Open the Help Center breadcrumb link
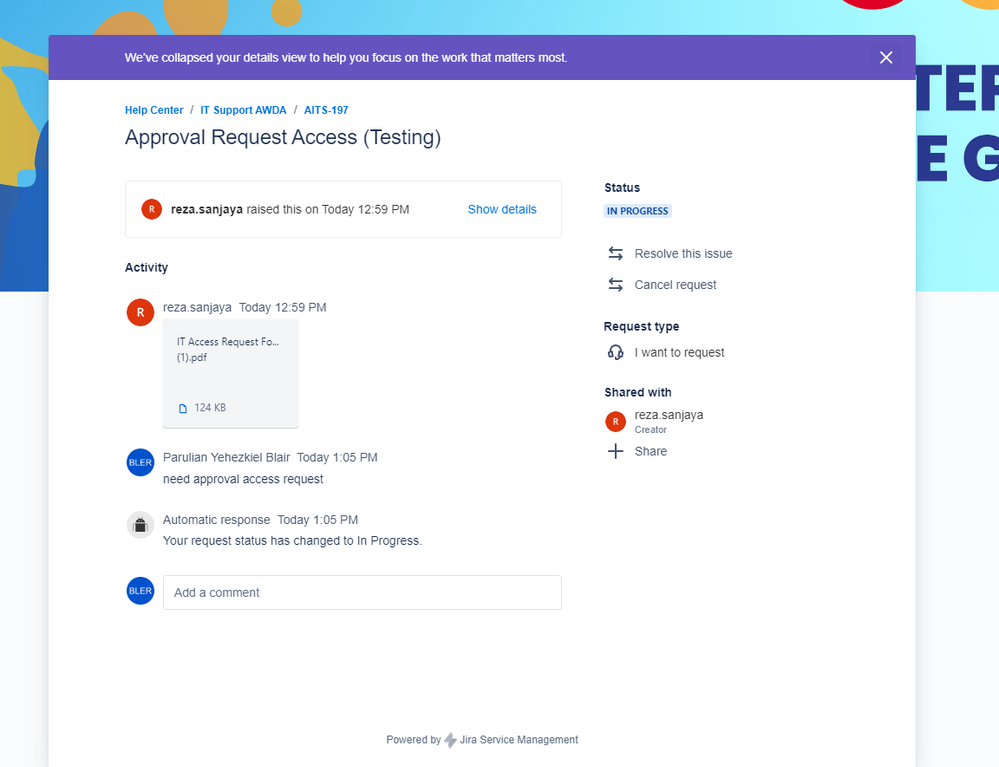 154,110
